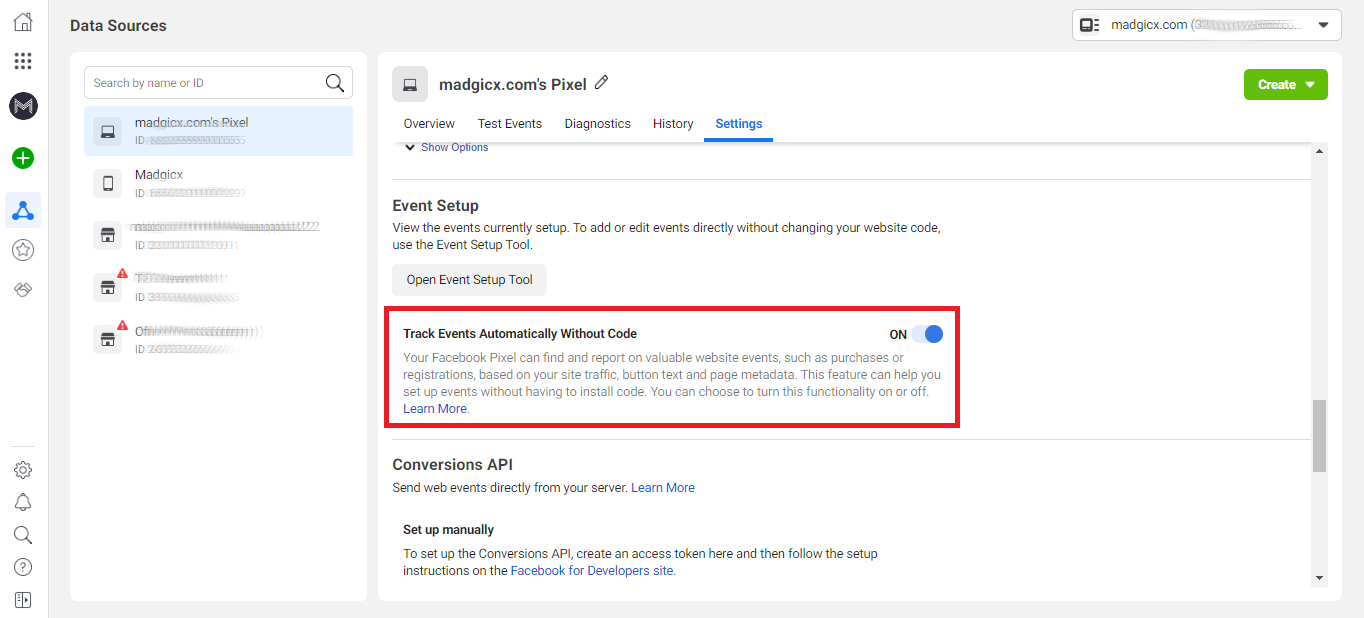
Task: Click the laptop icon beside the pixel title
Action: click(x=410, y=85)
